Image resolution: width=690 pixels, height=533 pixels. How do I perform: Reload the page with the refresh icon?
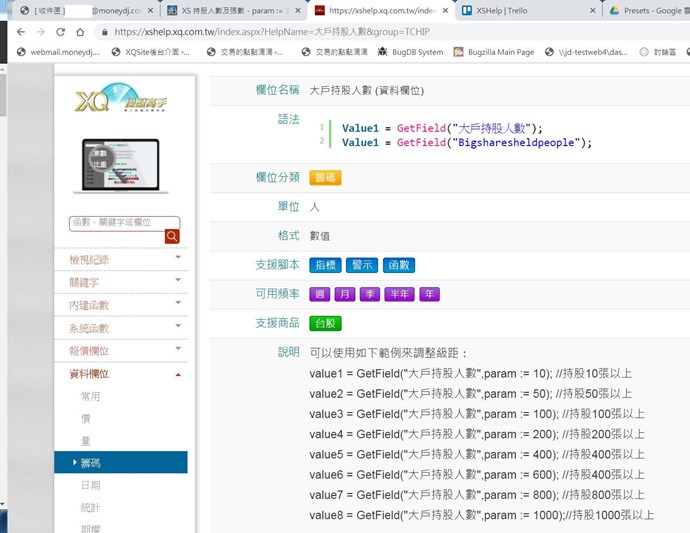click(x=62, y=32)
